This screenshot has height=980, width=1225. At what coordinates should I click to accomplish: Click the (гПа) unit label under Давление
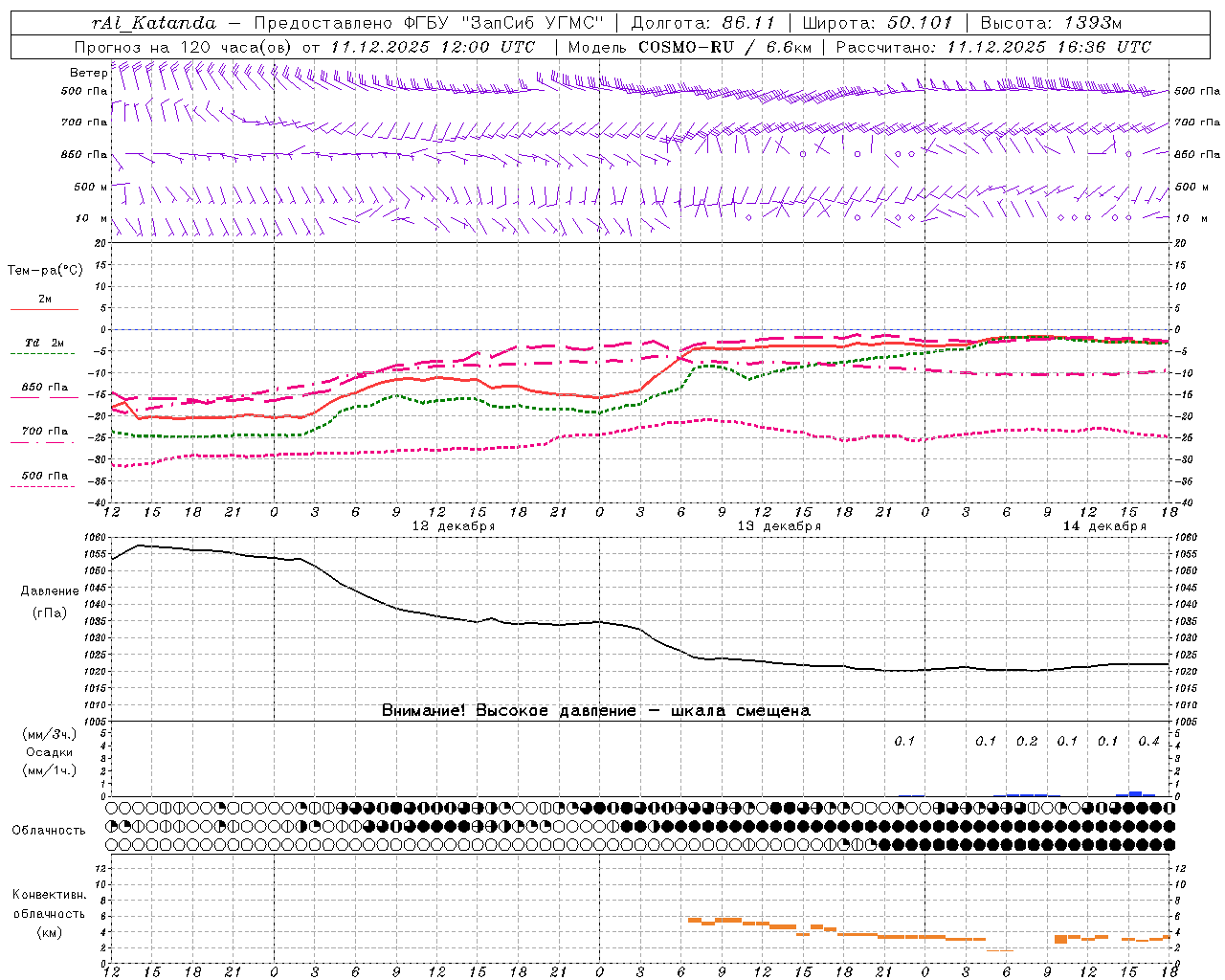49,612
